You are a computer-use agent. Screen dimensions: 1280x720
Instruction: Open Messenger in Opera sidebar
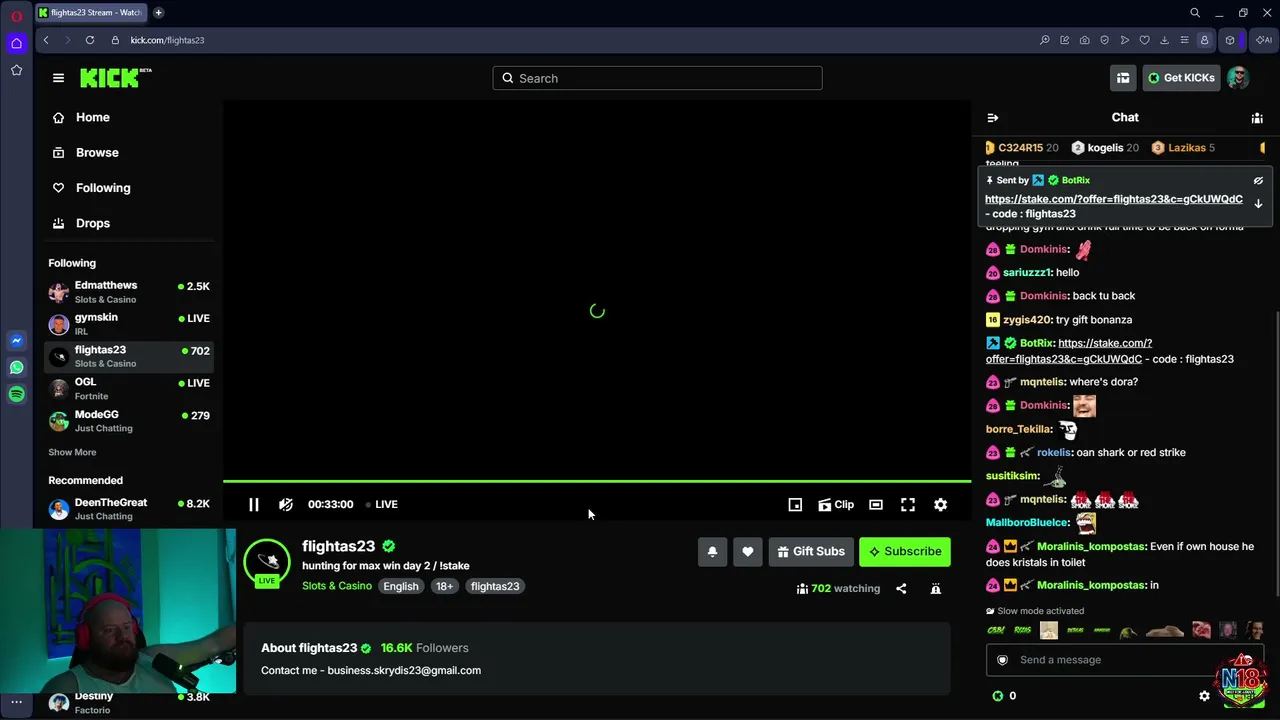coord(16,341)
